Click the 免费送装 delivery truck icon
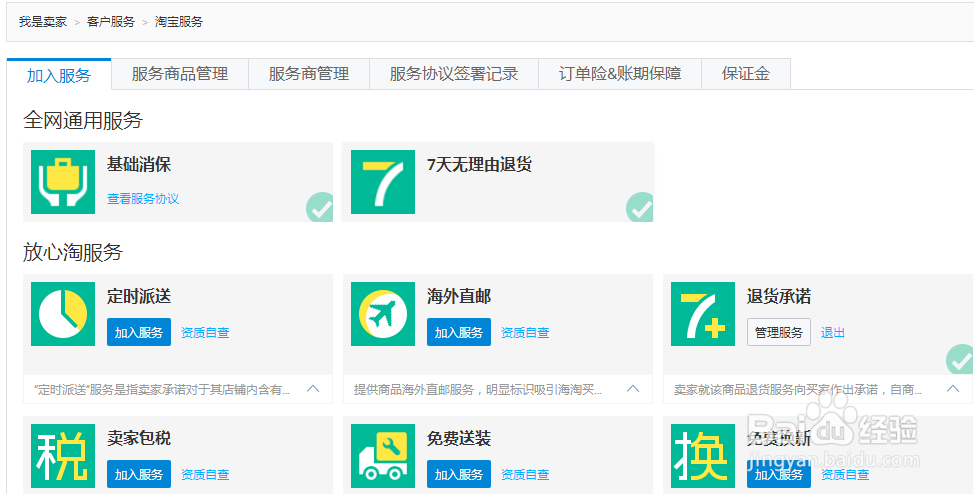974x494 pixels. [383, 455]
